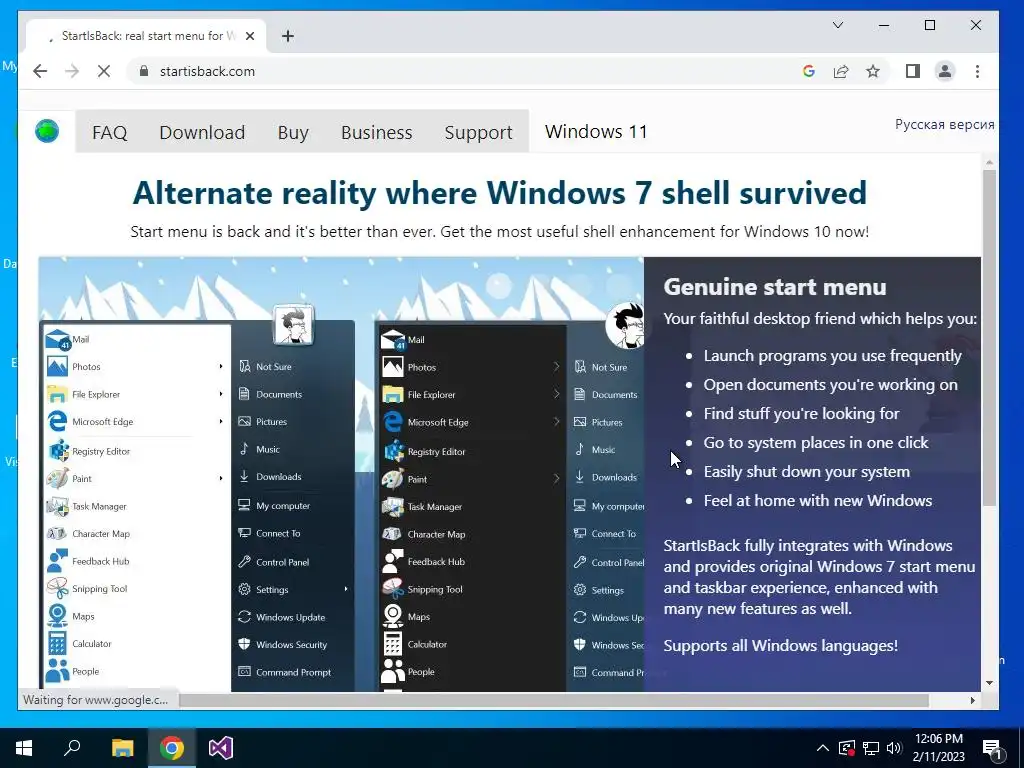Click the StartIsBack browser tab title
The height and width of the screenshot is (768, 1024).
click(149, 36)
